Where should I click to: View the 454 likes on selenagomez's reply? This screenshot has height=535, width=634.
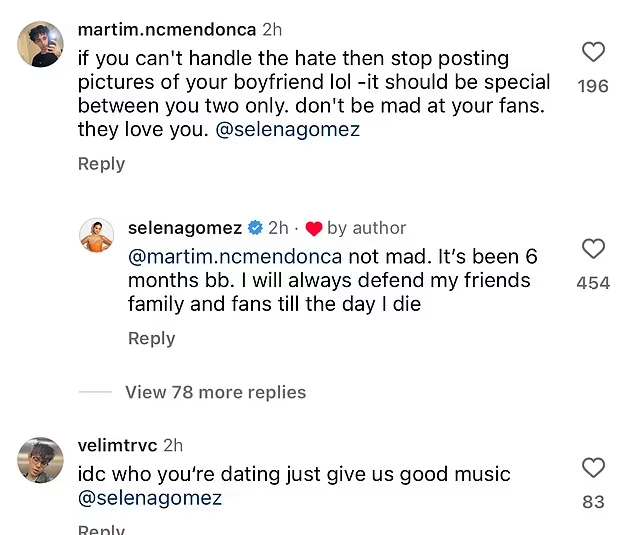point(593,283)
